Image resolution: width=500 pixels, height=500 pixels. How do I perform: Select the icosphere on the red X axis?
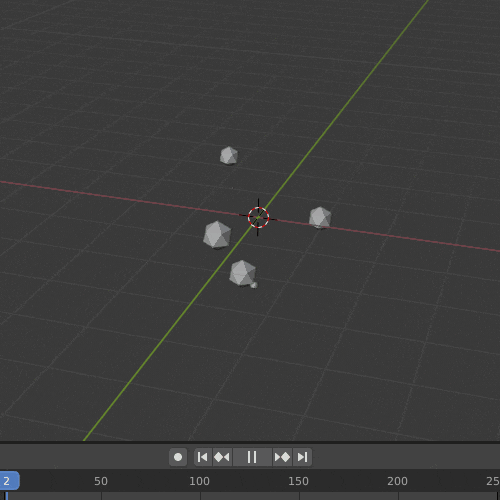(320, 218)
